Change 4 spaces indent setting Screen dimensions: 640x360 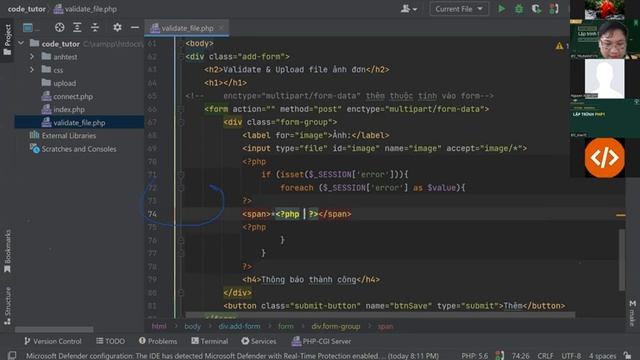coord(602,356)
